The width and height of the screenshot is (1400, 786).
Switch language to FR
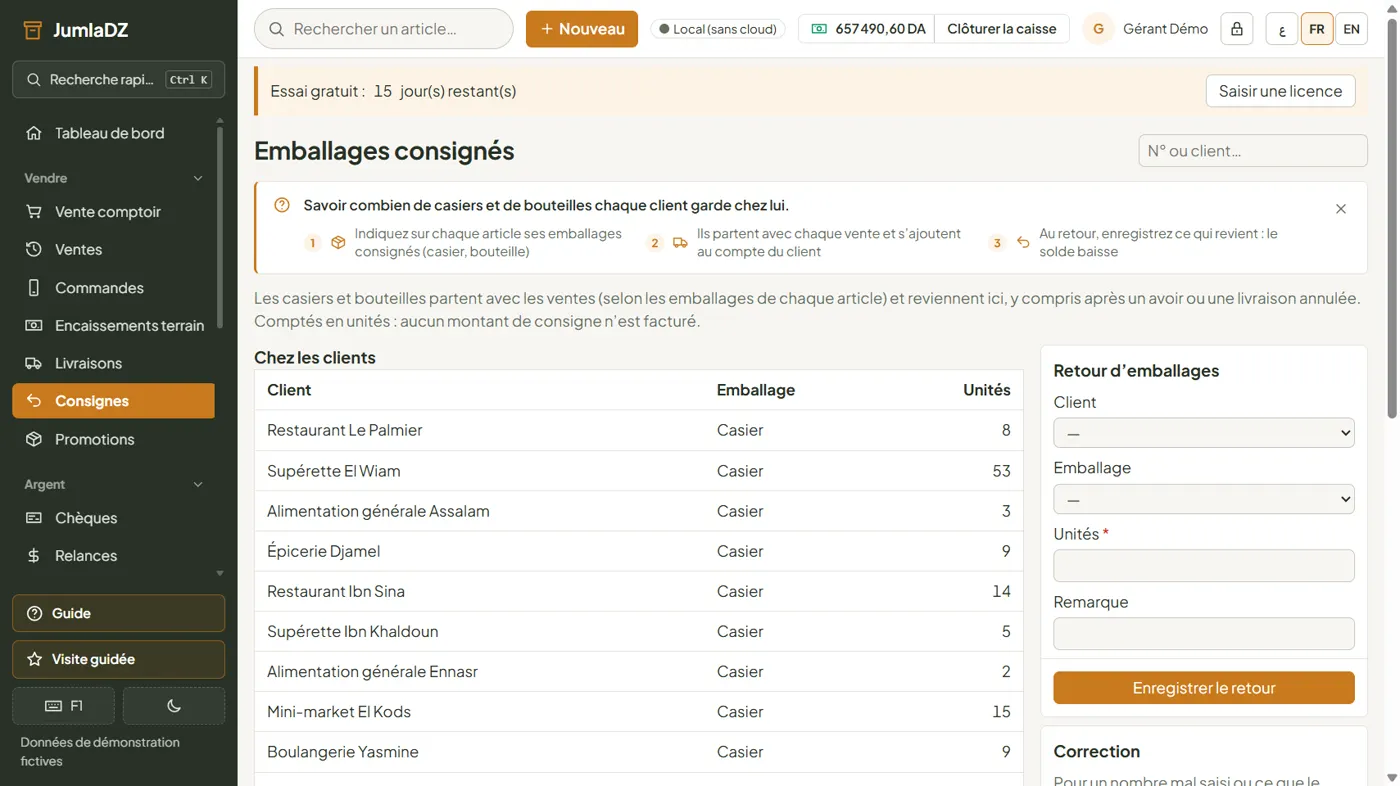click(x=1317, y=29)
